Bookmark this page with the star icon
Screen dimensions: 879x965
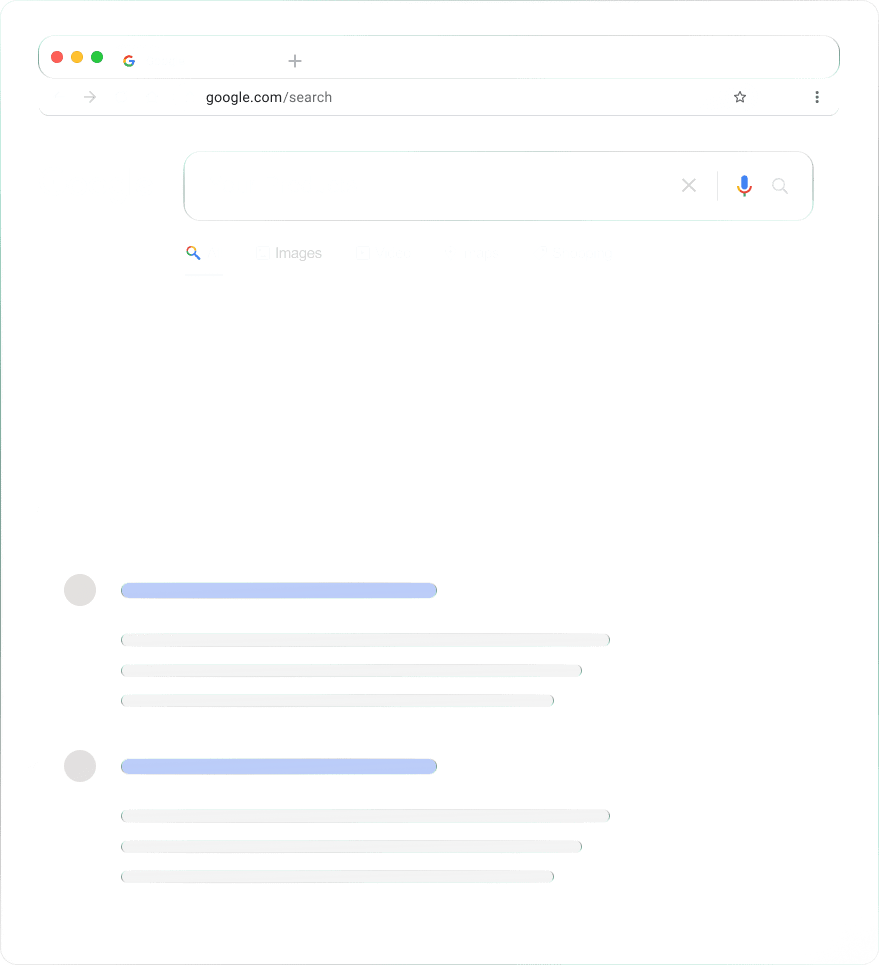point(740,97)
